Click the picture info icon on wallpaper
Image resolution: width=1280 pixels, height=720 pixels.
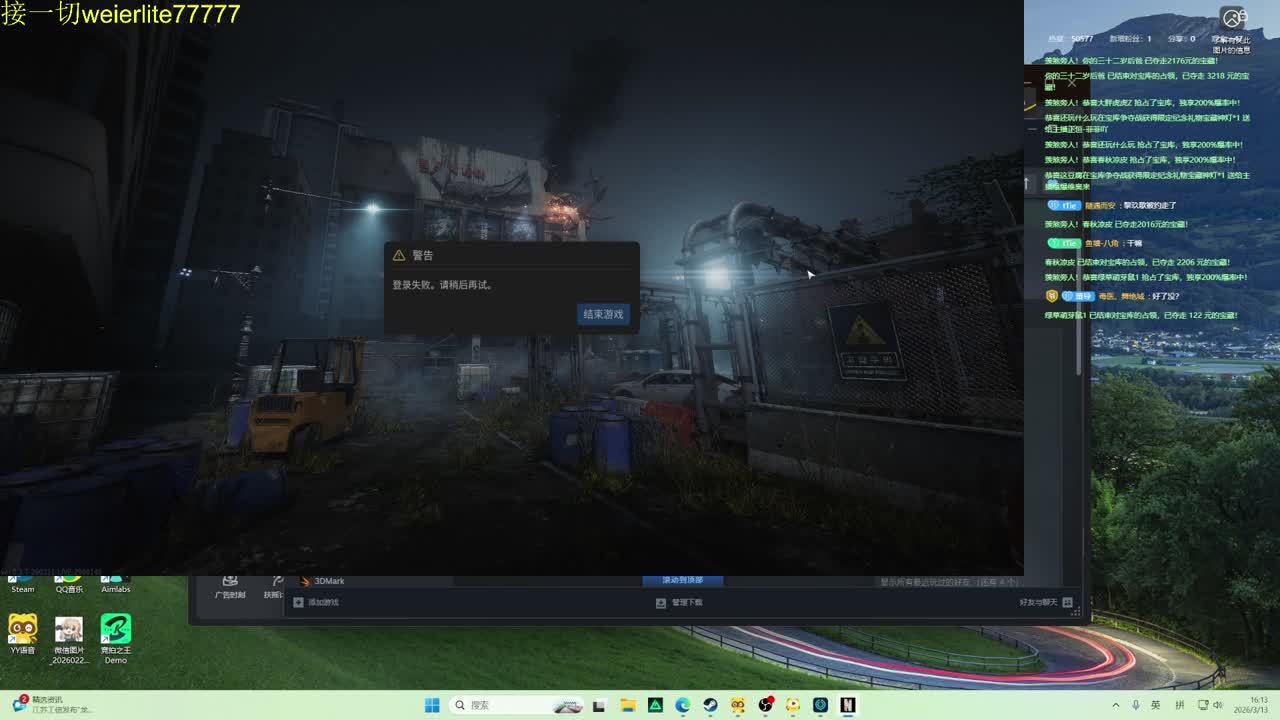pos(1233,19)
